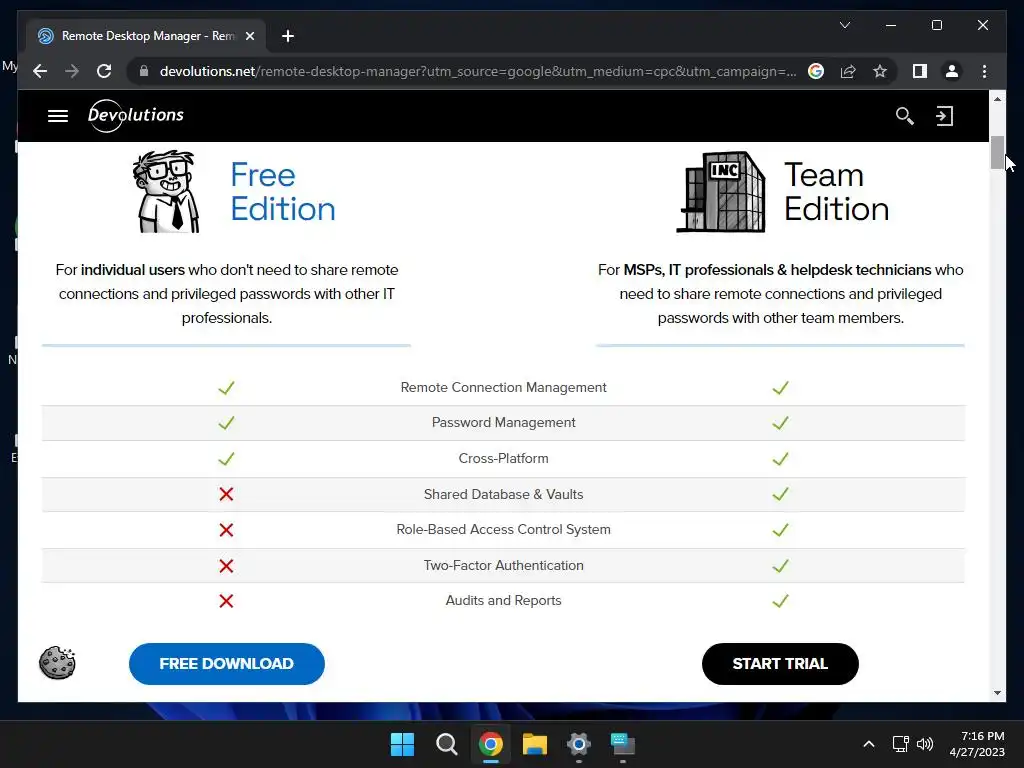
Task: Open the Settings gear in taskbar
Action: tap(579, 744)
